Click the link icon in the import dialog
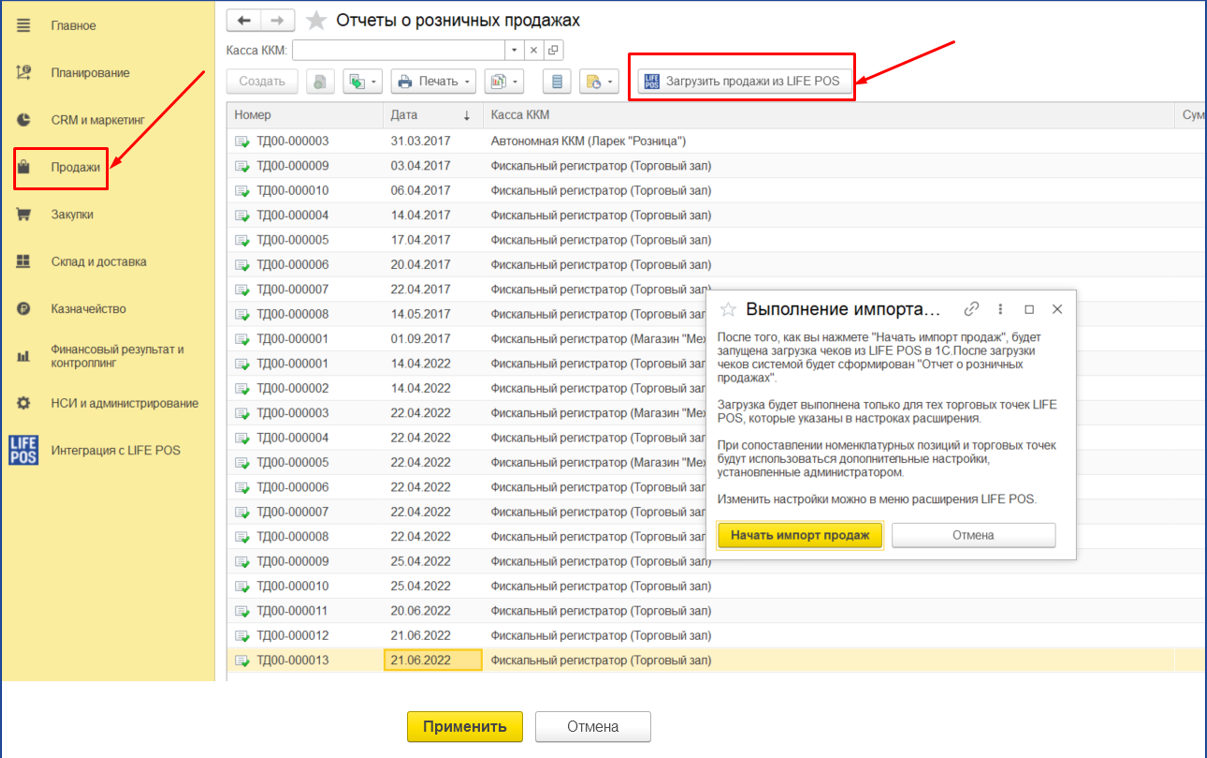Image resolution: width=1207 pixels, height=758 pixels. click(x=971, y=309)
